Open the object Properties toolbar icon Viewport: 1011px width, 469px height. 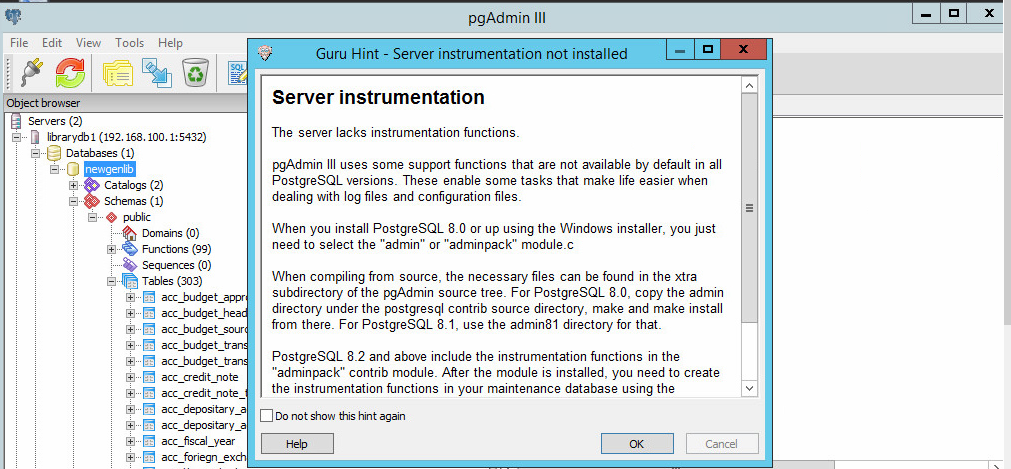(x=118, y=72)
